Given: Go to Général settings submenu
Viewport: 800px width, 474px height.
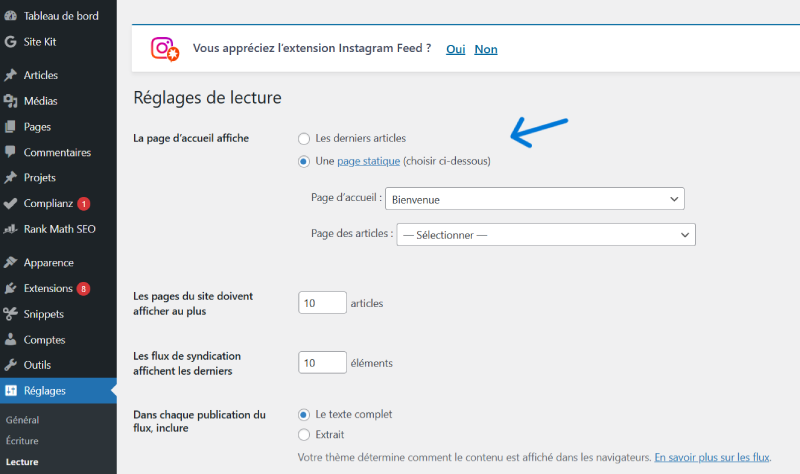Looking at the screenshot, I should pos(22,420).
